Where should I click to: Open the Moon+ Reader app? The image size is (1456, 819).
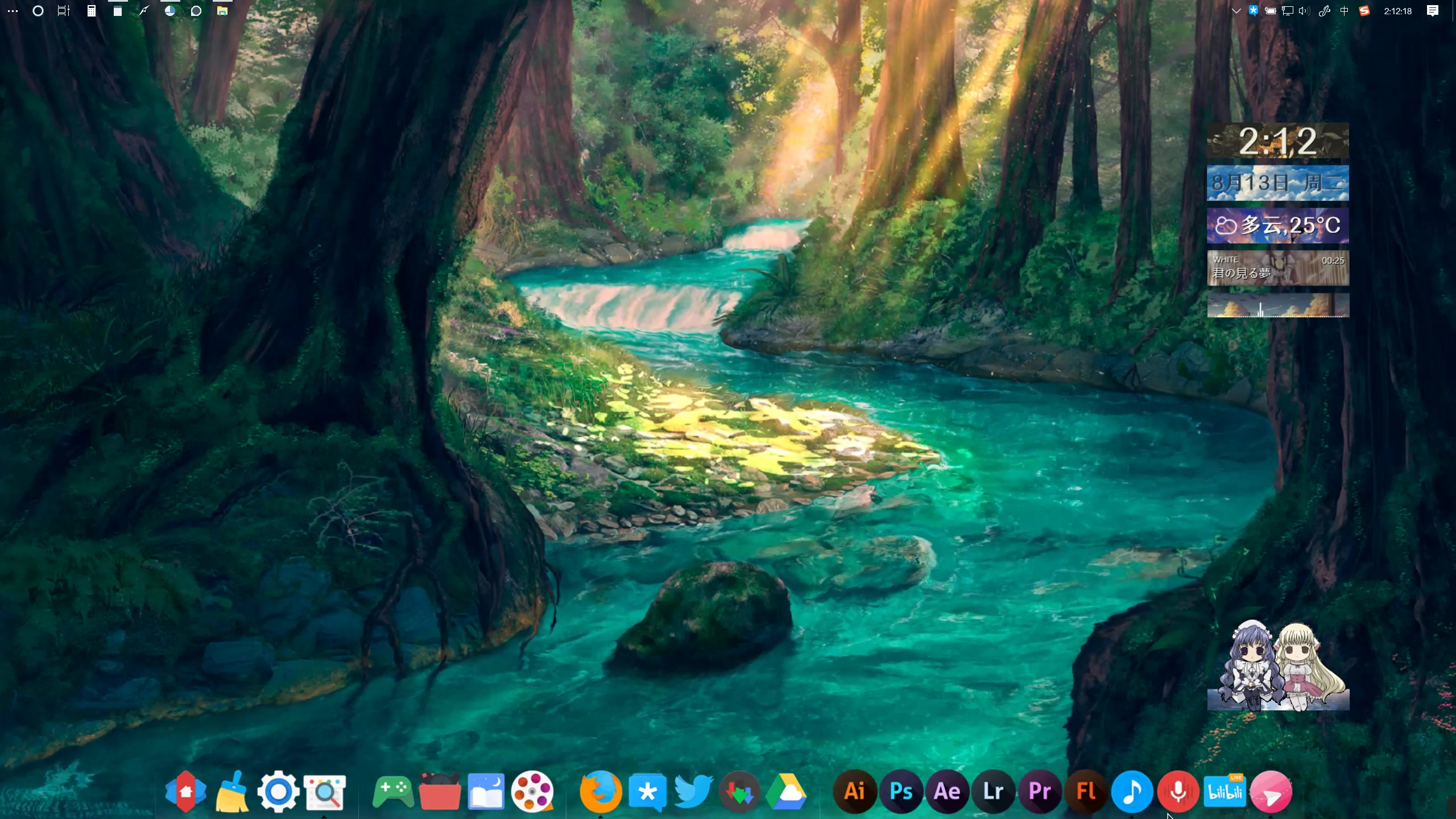tap(486, 791)
